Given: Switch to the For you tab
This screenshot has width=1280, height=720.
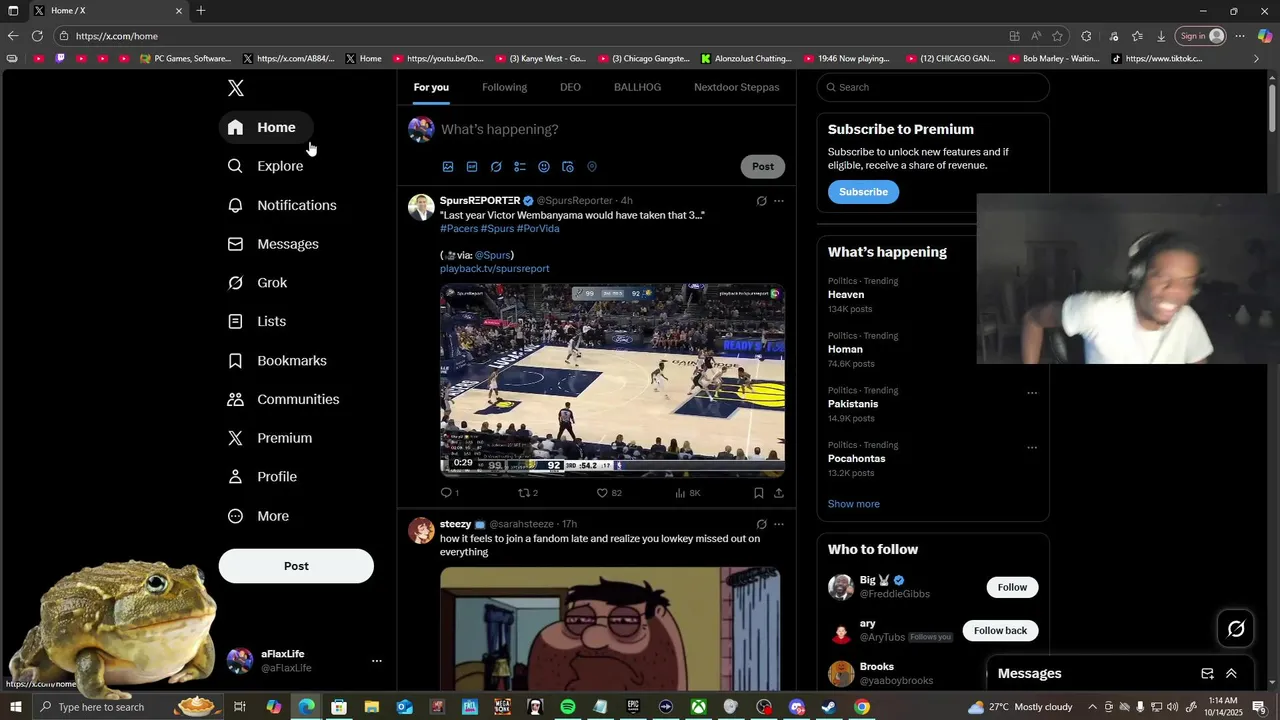Looking at the screenshot, I should pos(431,87).
